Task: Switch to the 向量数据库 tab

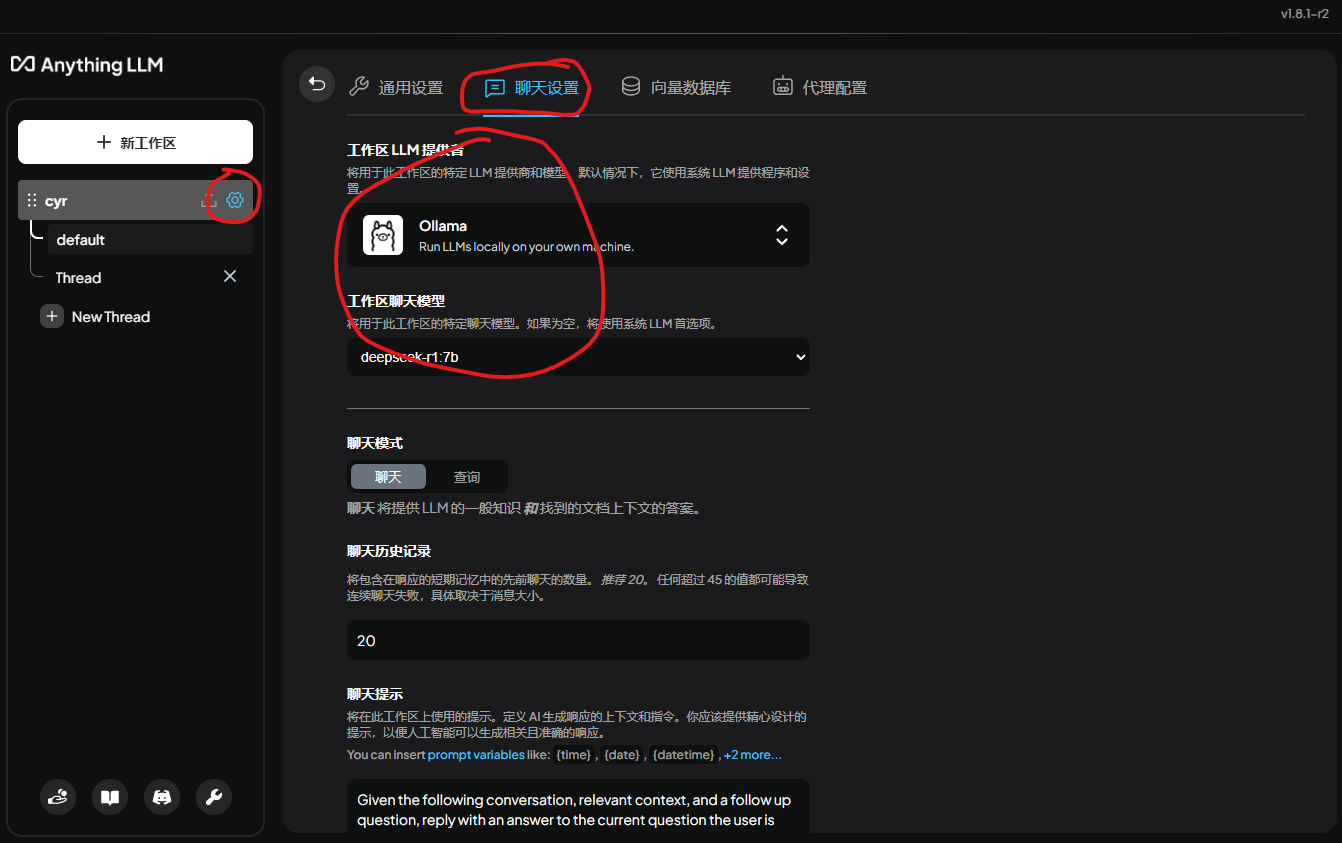Action: pos(675,87)
